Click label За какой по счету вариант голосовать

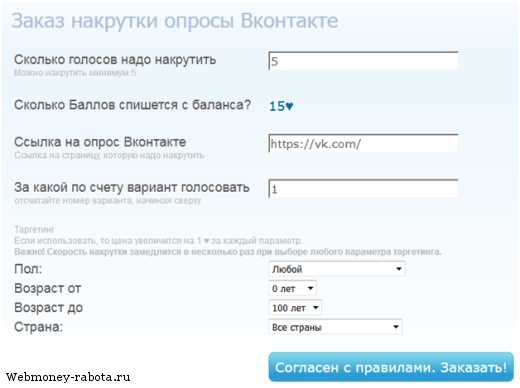coord(132,187)
